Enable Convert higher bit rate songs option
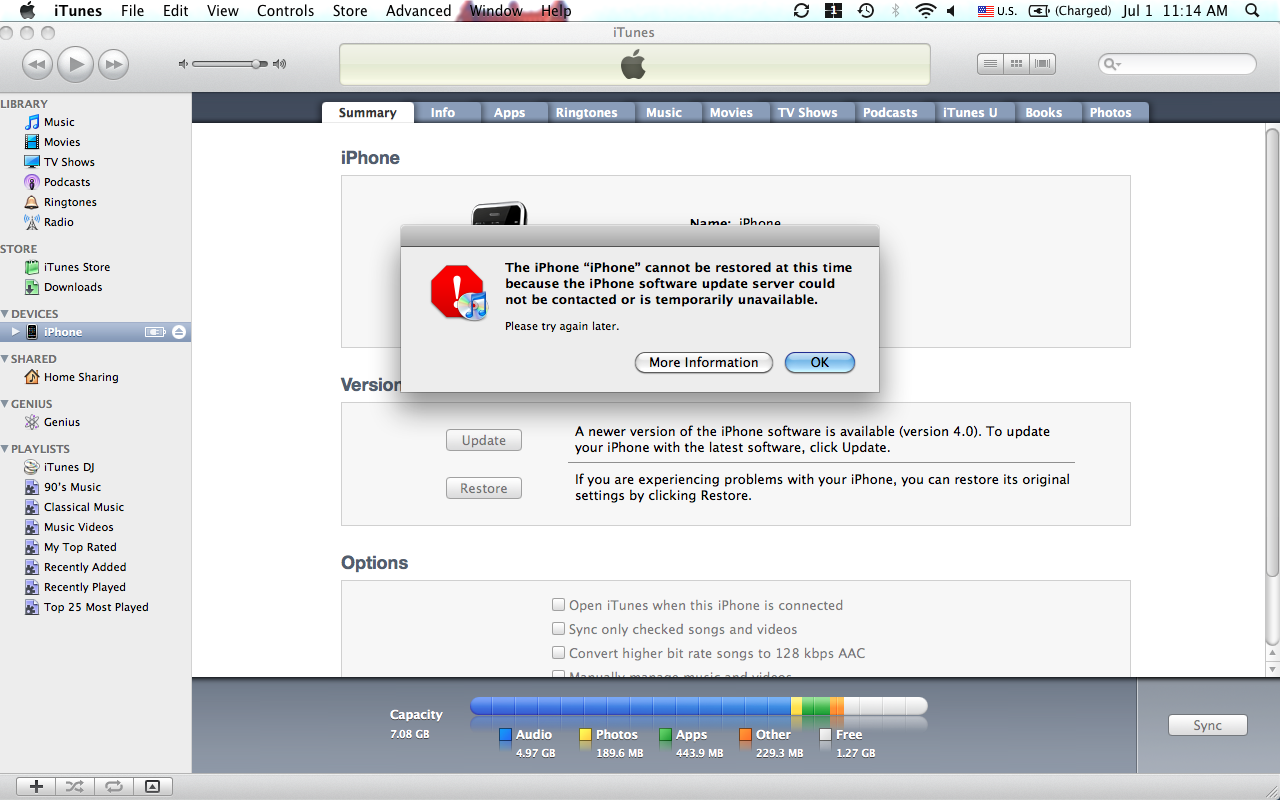This screenshot has width=1280, height=800. [x=559, y=653]
